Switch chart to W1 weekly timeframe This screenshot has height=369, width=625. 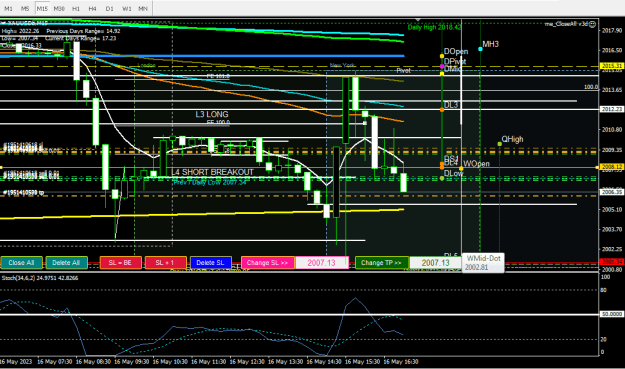[x=126, y=8]
